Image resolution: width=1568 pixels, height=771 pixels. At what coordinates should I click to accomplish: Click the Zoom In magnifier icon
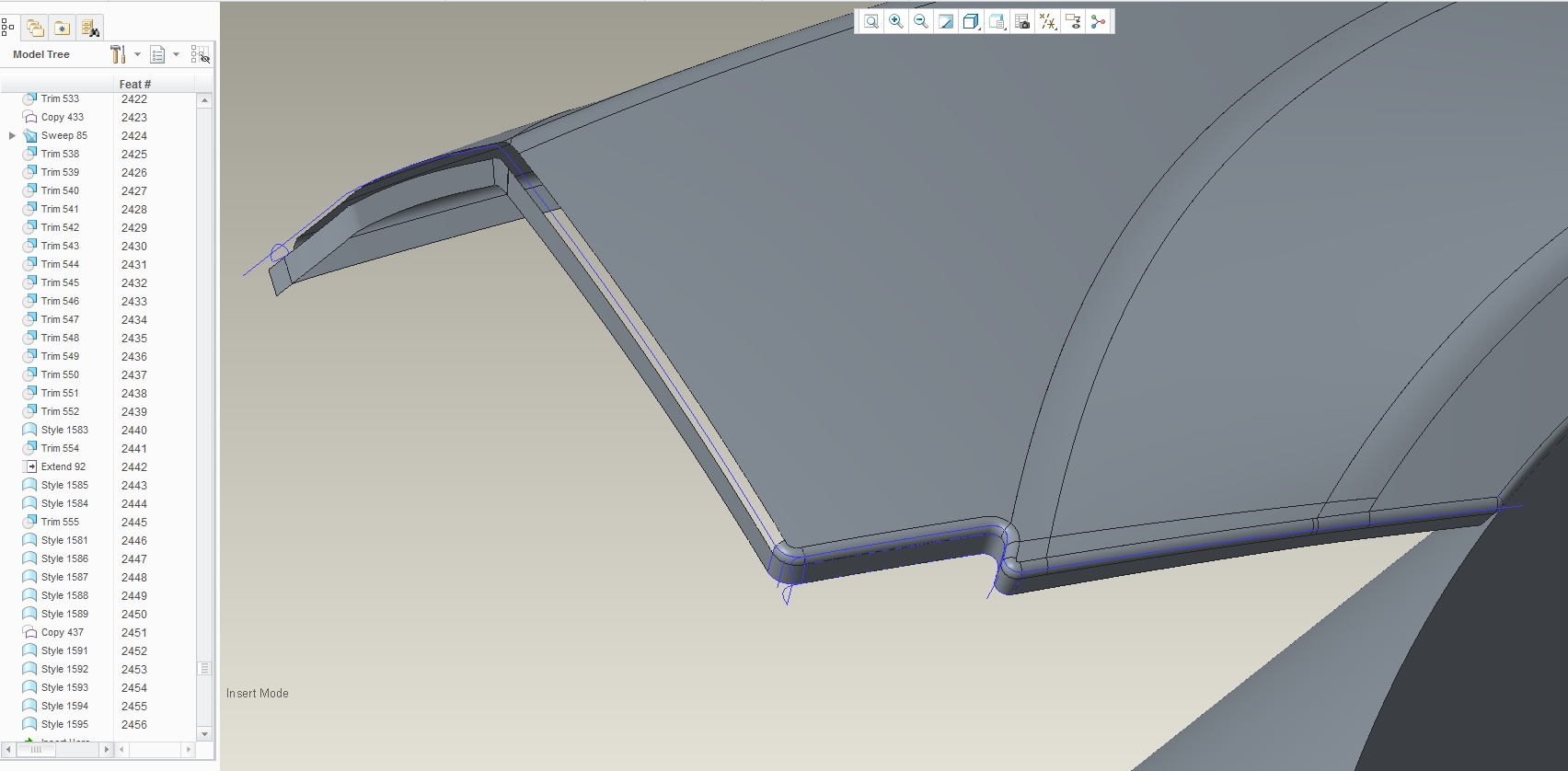coord(896,22)
